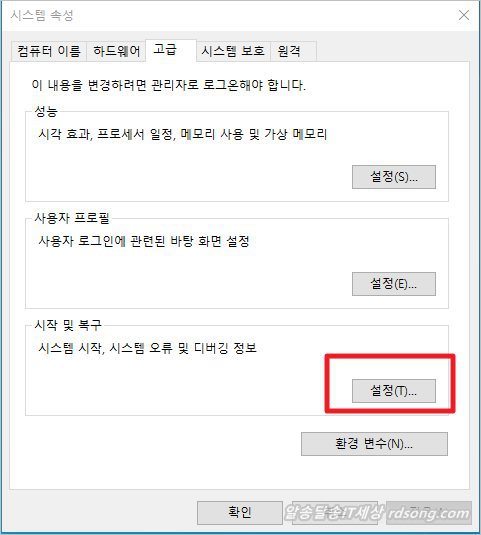Confirm with the 확인 button
Viewport: 481px width, 535px height.
tap(240, 512)
